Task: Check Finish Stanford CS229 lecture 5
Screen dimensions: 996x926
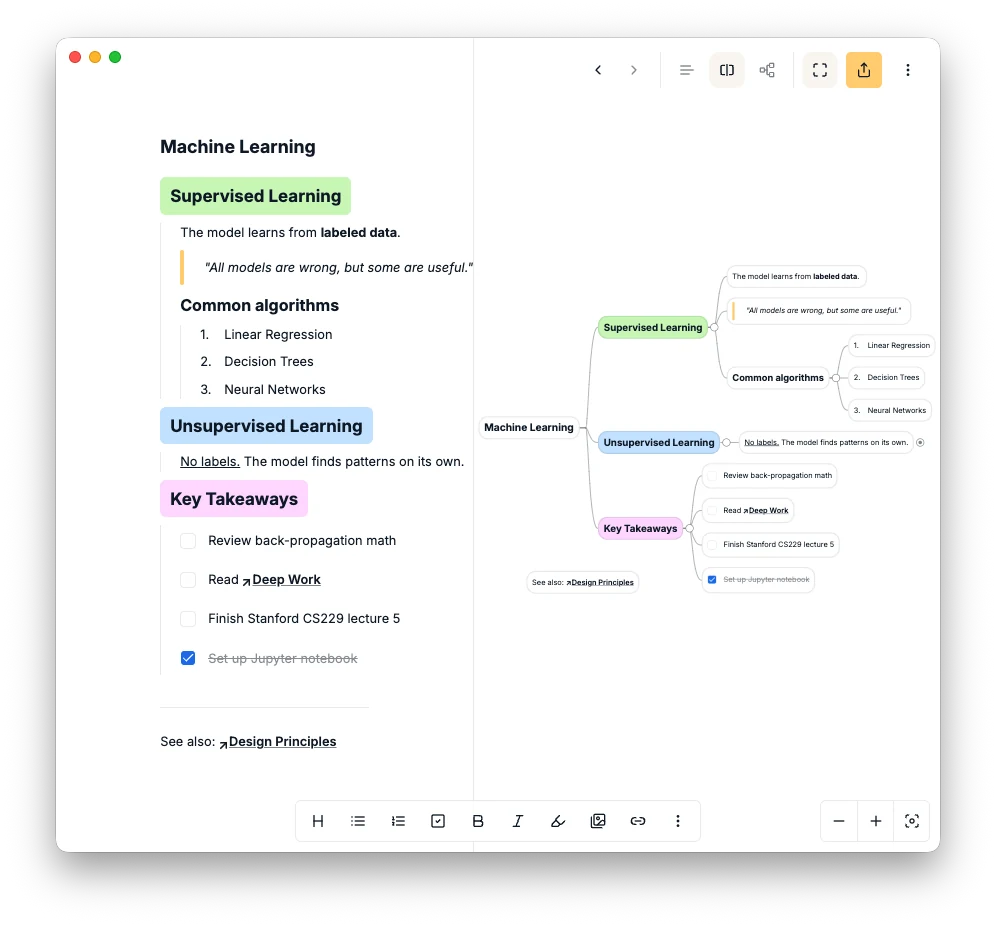Action: (x=188, y=619)
